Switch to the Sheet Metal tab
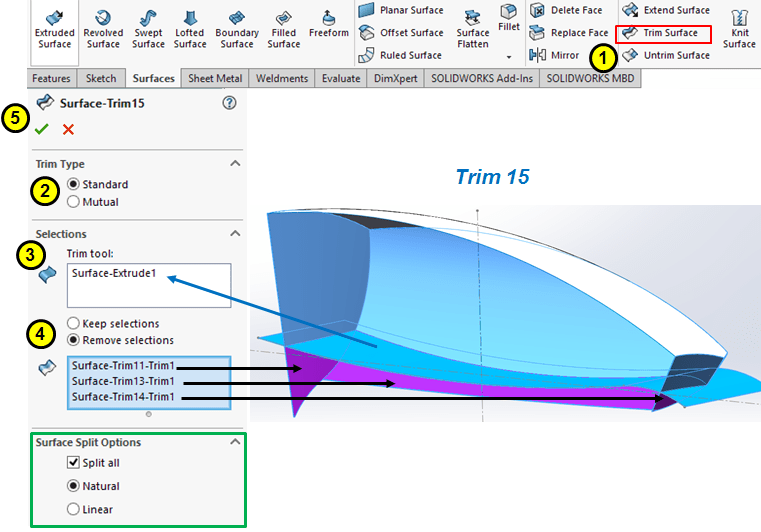The width and height of the screenshot is (761, 532). [x=215, y=78]
